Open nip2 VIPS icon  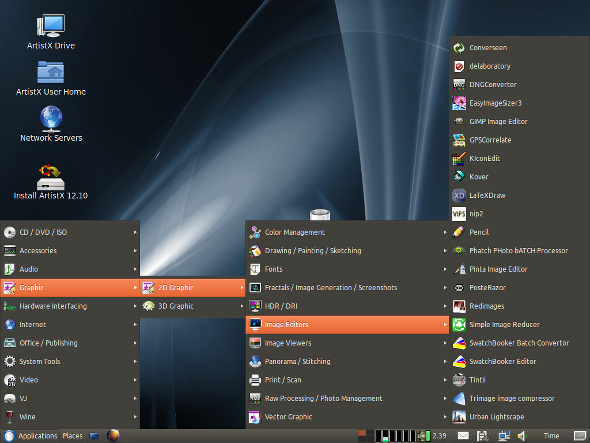pyautogui.click(x=459, y=214)
